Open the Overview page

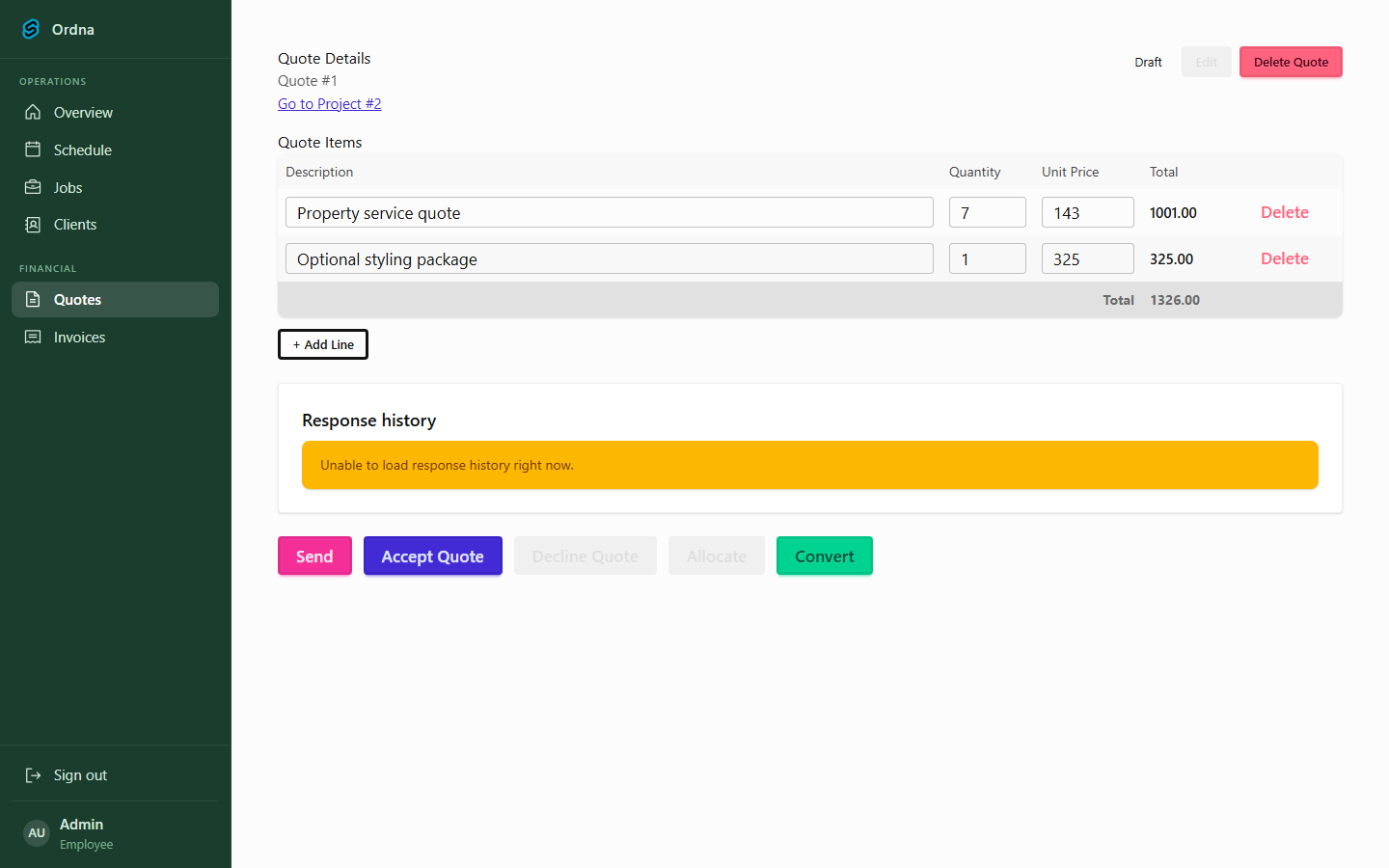point(115,112)
